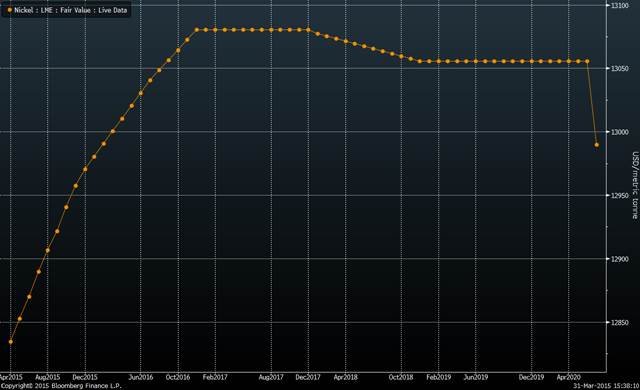
Task: Click the Apr2020 x-axis label
Action: (569, 377)
